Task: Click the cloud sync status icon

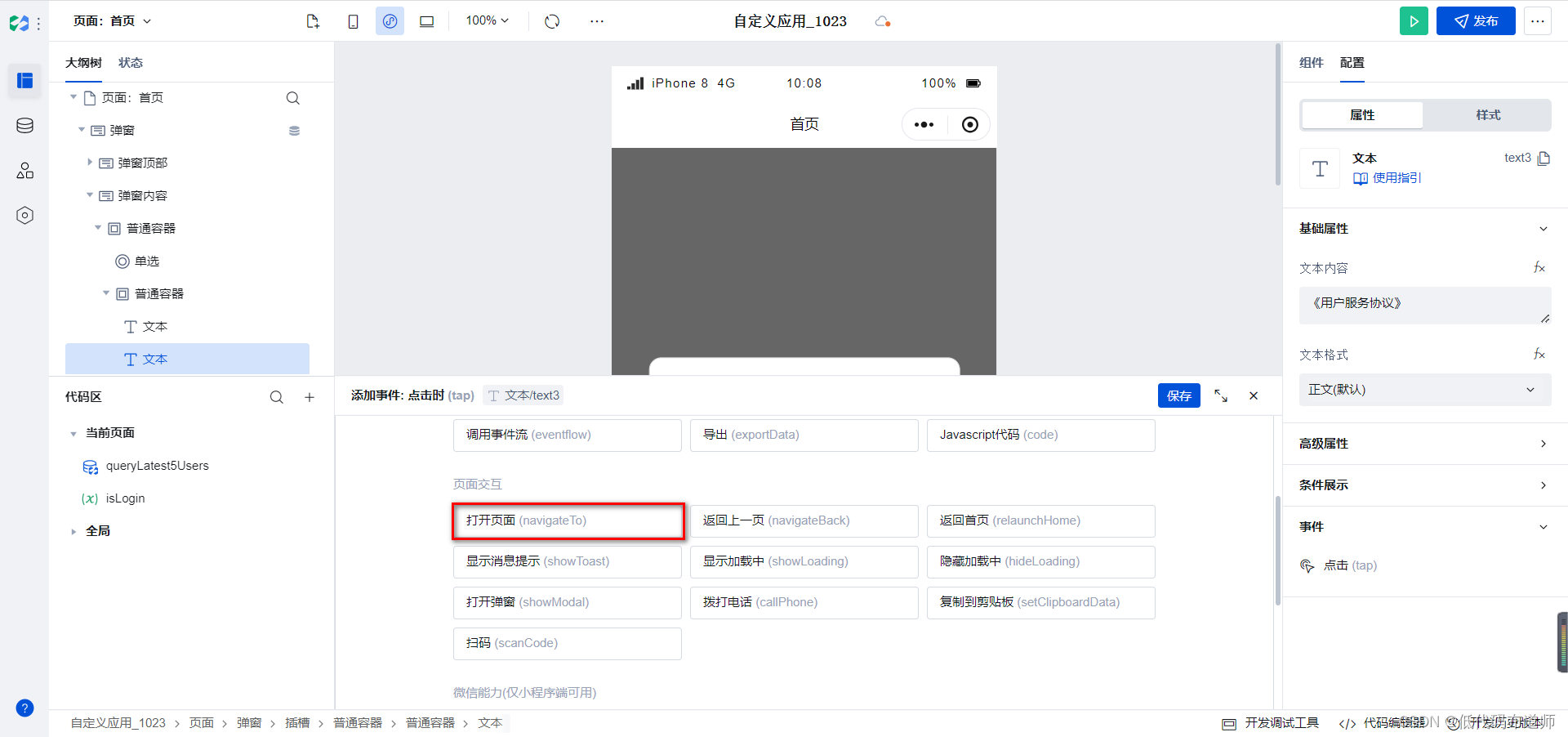Action: click(882, 21)
